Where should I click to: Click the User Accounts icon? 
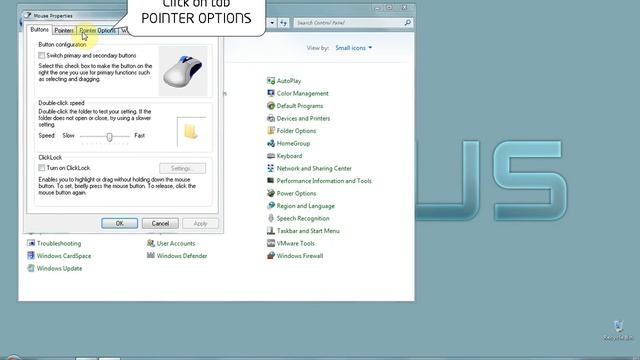[x=151, y=243]
